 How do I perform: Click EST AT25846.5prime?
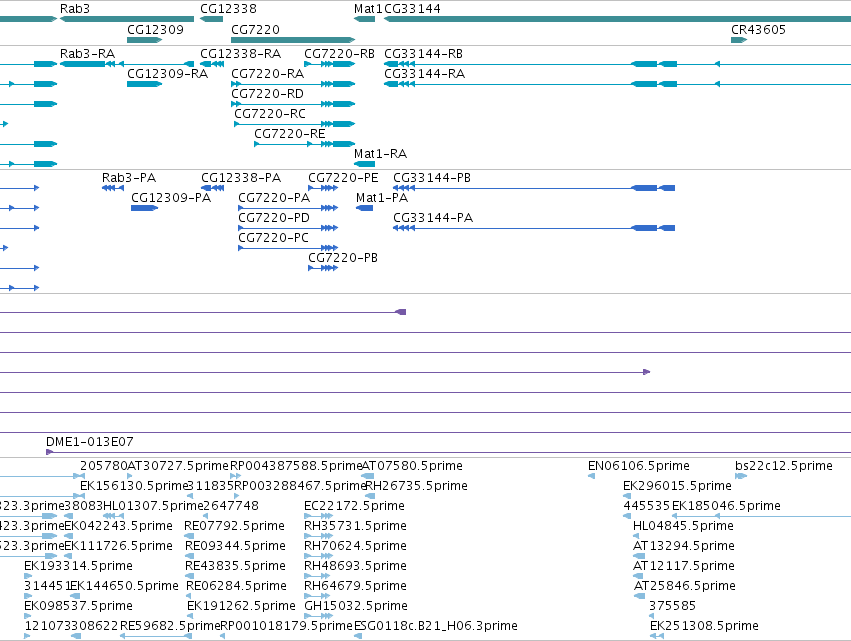(685, 586)
